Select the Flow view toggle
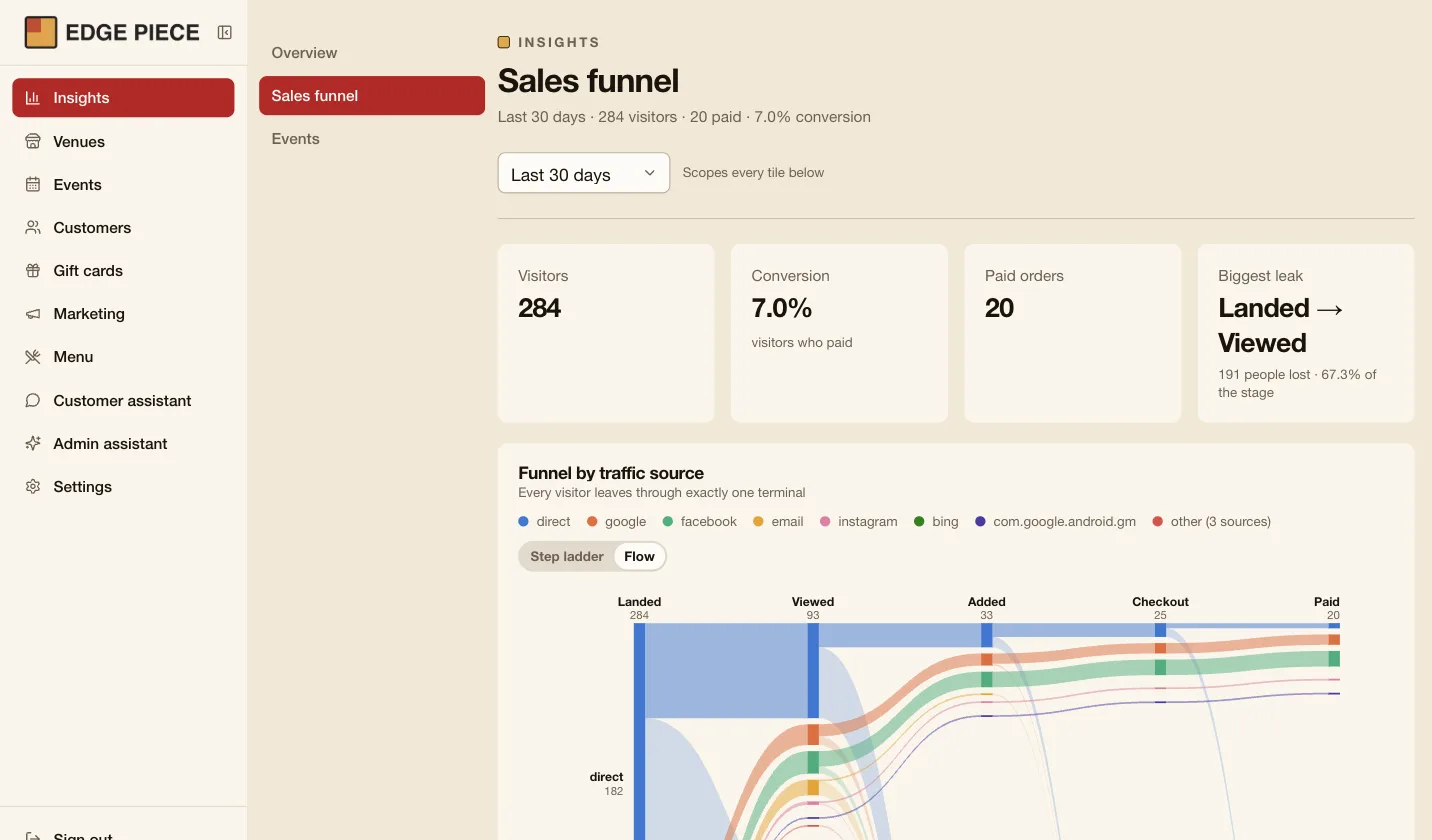This screenshot has height=840, width=1432. (639, 556)
